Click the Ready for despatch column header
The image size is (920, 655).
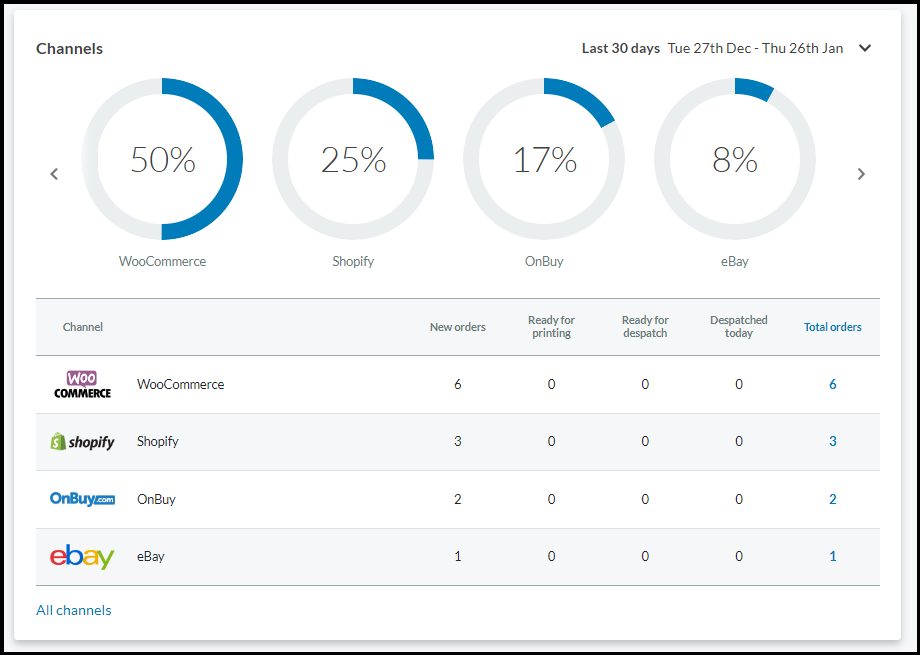(645, 327)
